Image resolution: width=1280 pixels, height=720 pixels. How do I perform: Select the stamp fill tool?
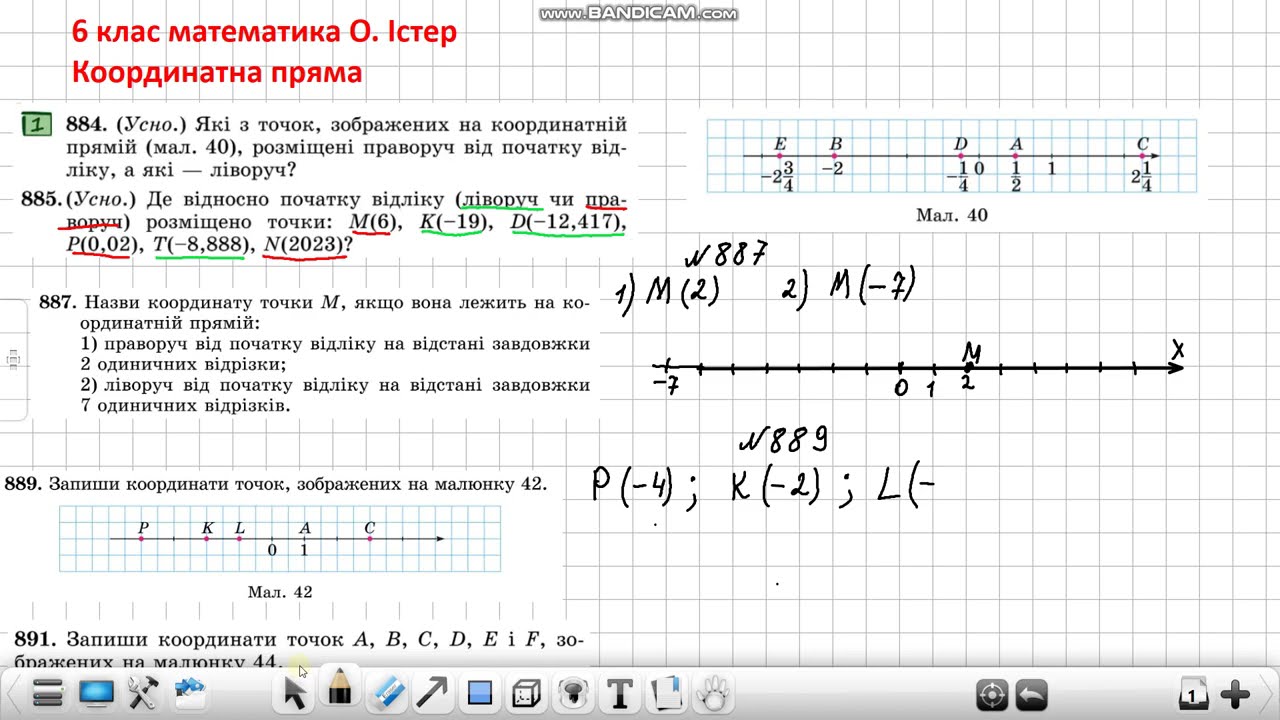pyautogui.click(x=572, y=693)
